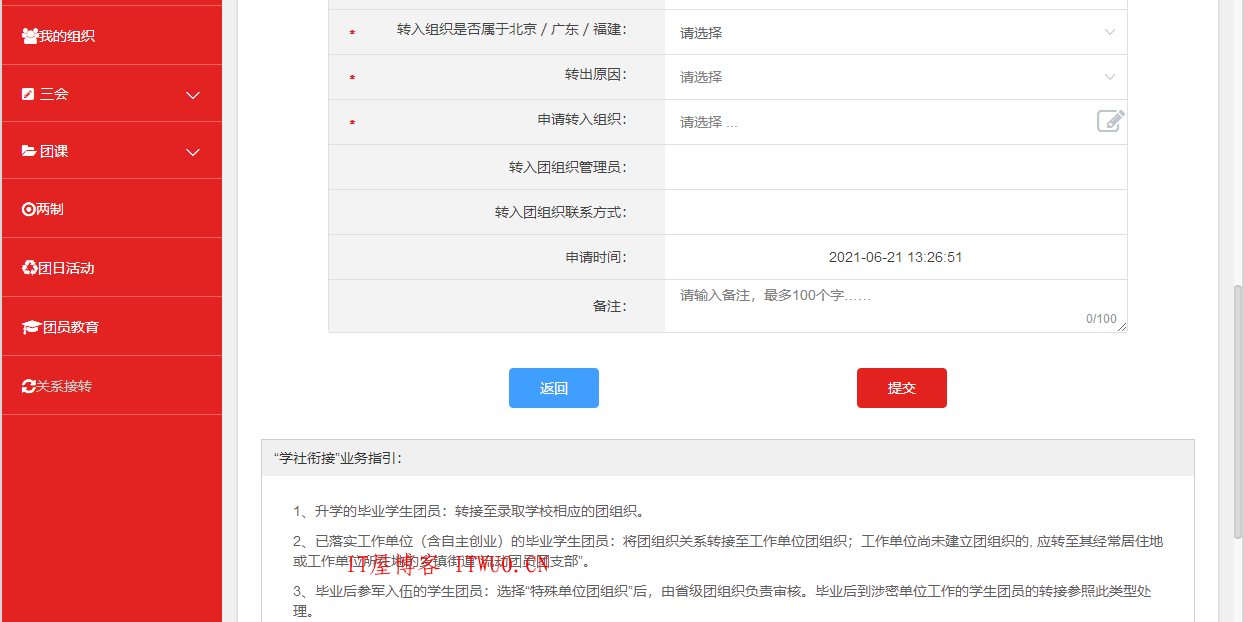This screenshot has width=1244, height=622.
Task: Open the 转入组织是否属于北京/广东/福建 dropdown
Action: [x=895, y=32]
